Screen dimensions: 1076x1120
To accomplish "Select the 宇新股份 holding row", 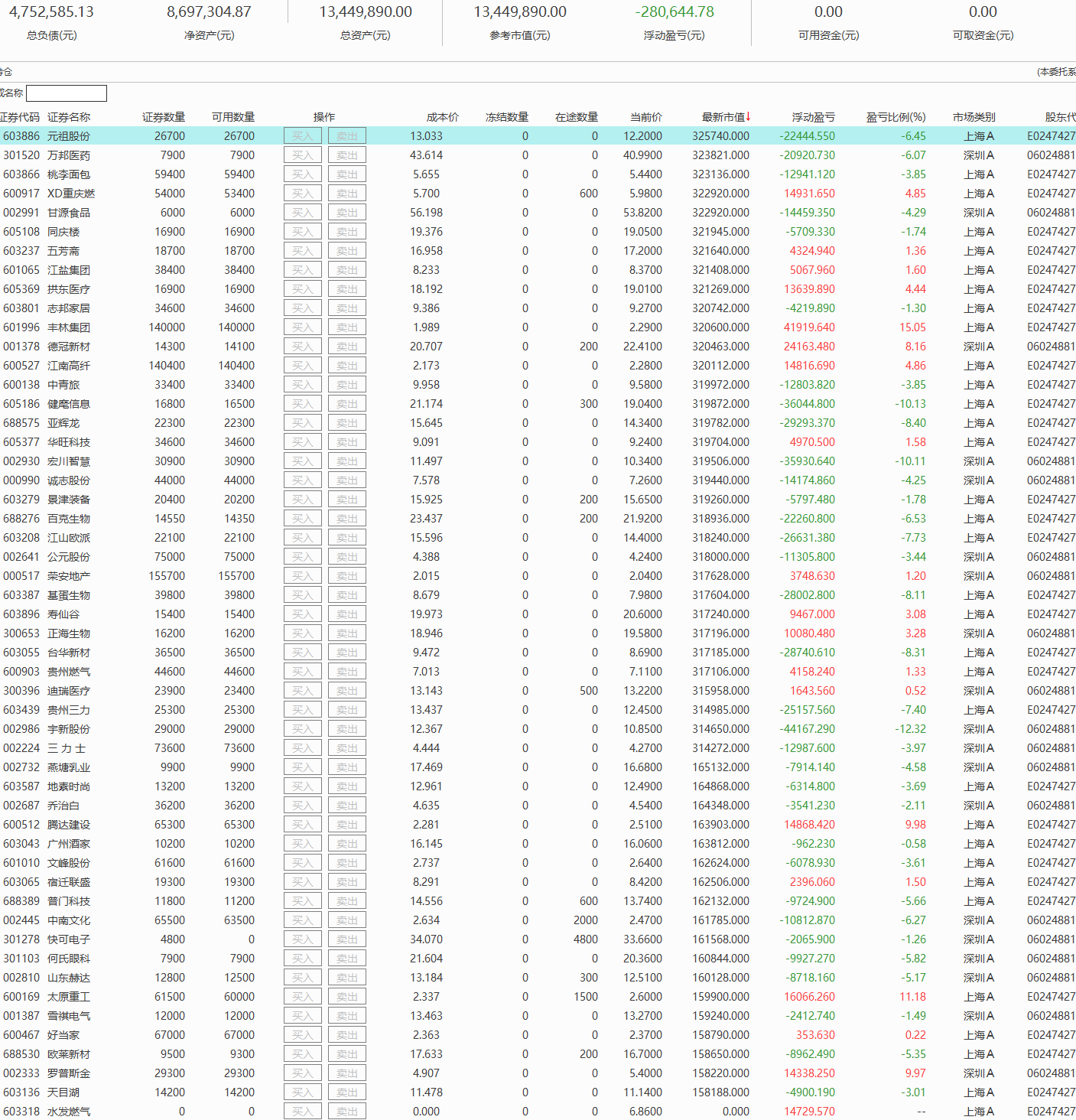I will pos(69,729).
